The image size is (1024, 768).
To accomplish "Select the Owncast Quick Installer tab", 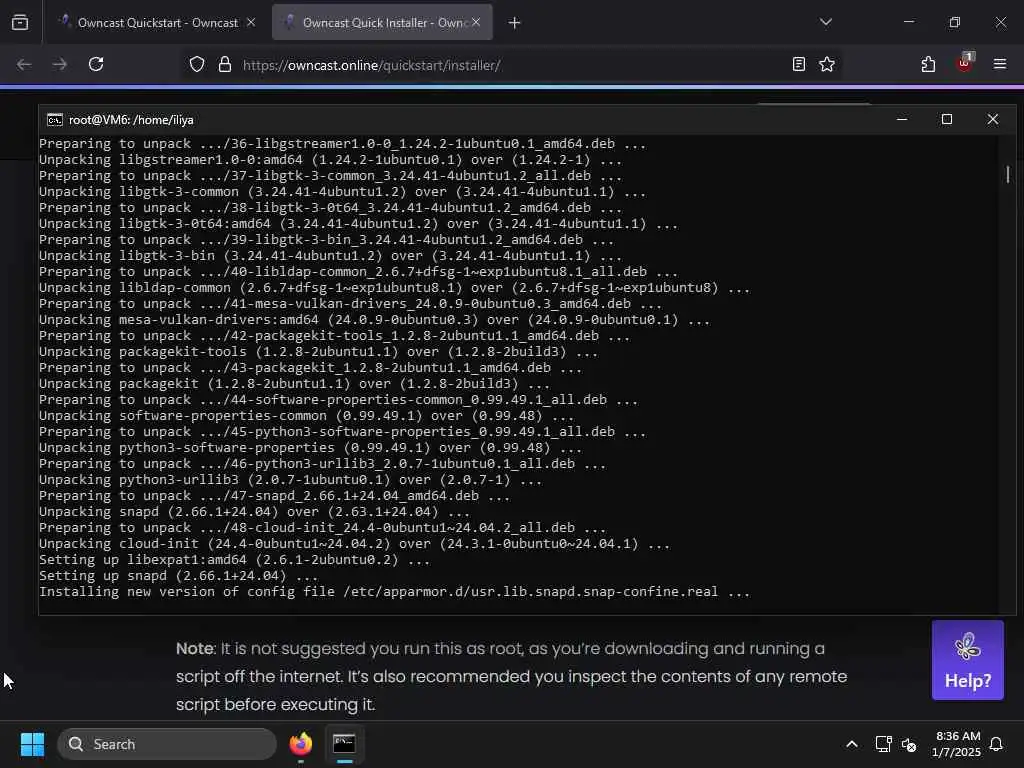I will click(382, 23).
